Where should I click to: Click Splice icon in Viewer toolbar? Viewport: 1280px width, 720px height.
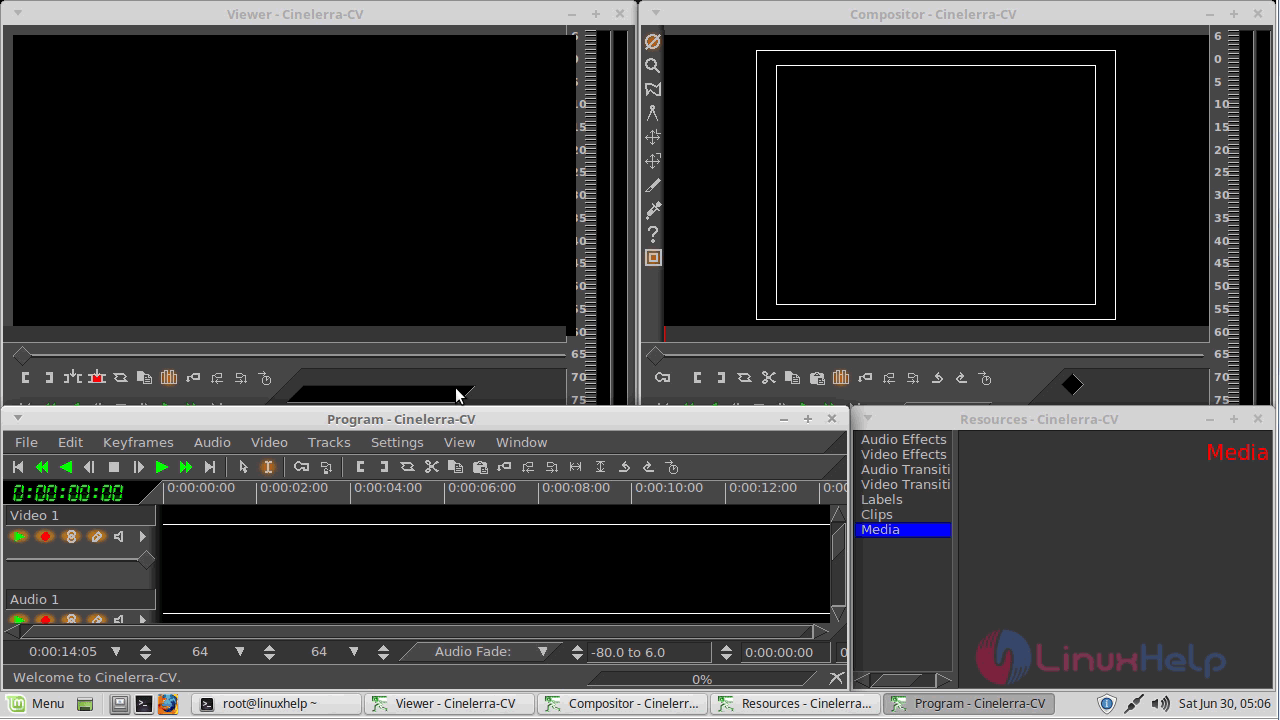(x=72, y=378)
